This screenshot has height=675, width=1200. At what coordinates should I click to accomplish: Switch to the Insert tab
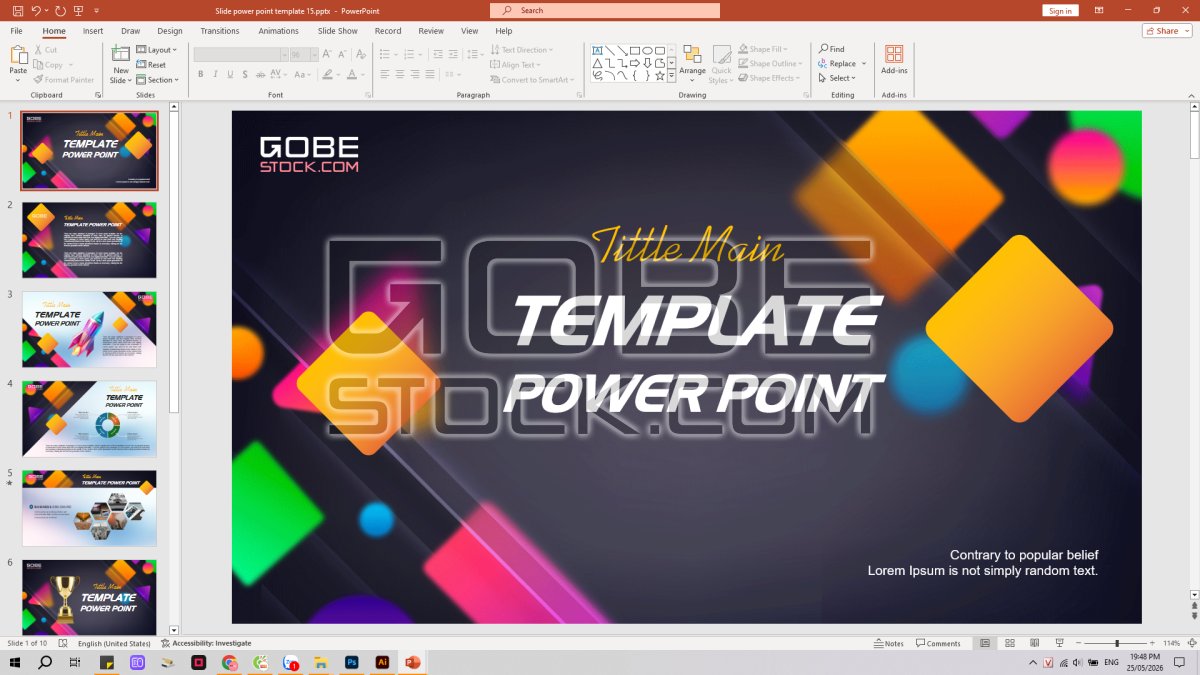click(x=93, y=31)
